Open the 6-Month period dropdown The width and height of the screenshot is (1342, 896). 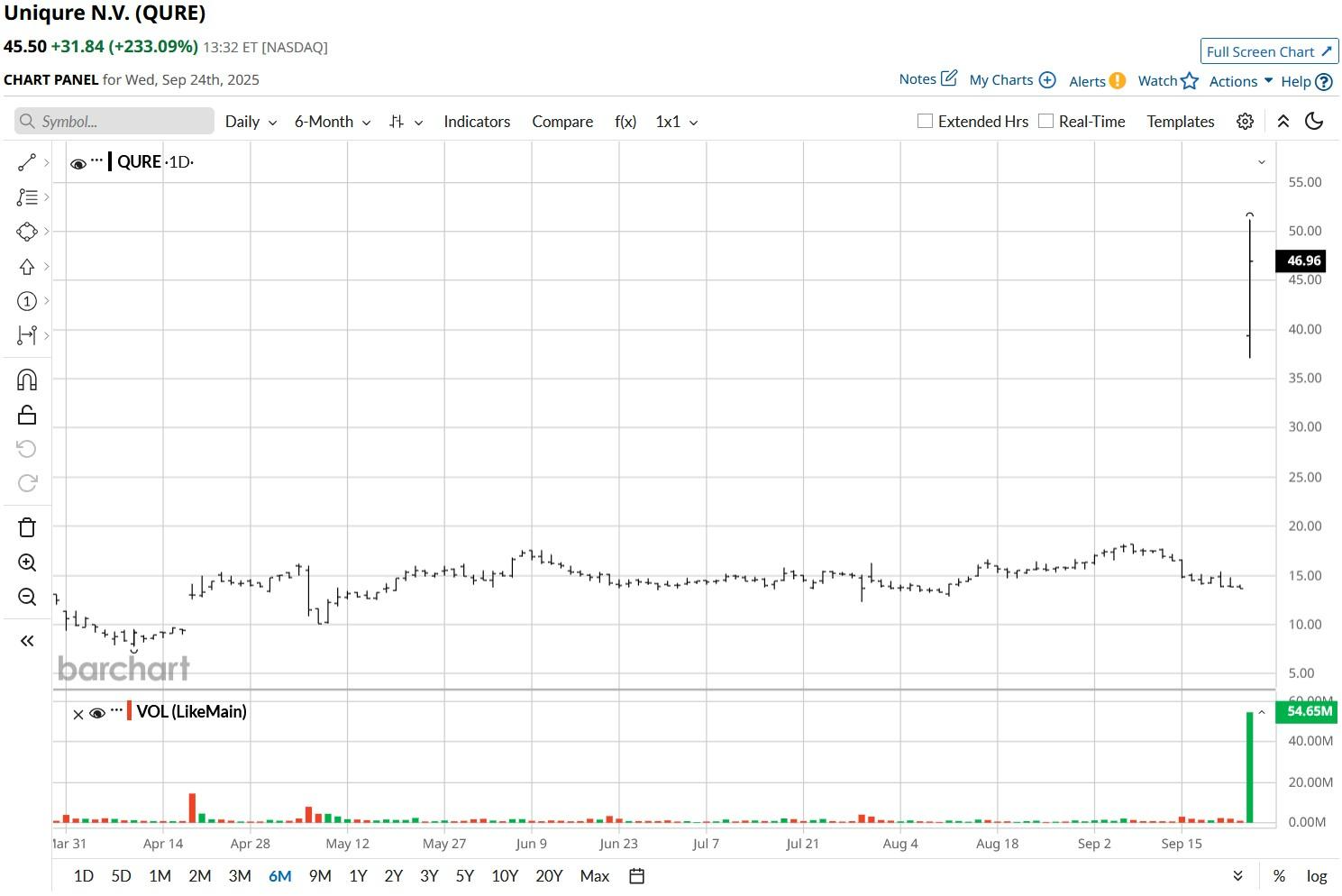(x=333, y=122)
